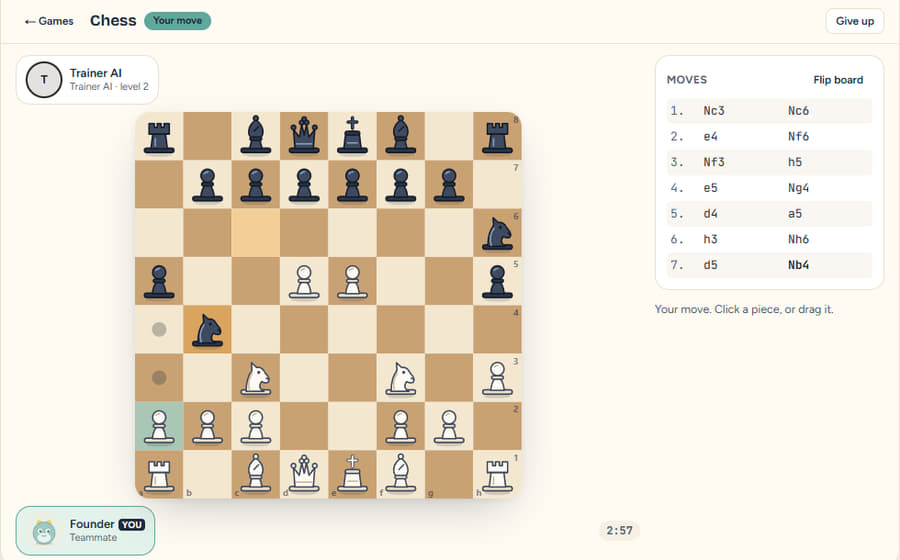Select the white king on e1
900x560 pixels.
(x=352, y=475)
